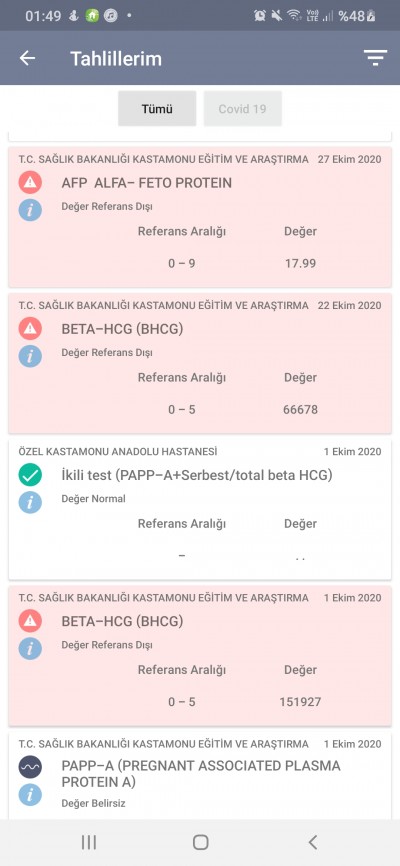The image size is (400, 866).
Task: Tap warning icon on 22 Ekim BETA-HCG card
Action: 30,329
